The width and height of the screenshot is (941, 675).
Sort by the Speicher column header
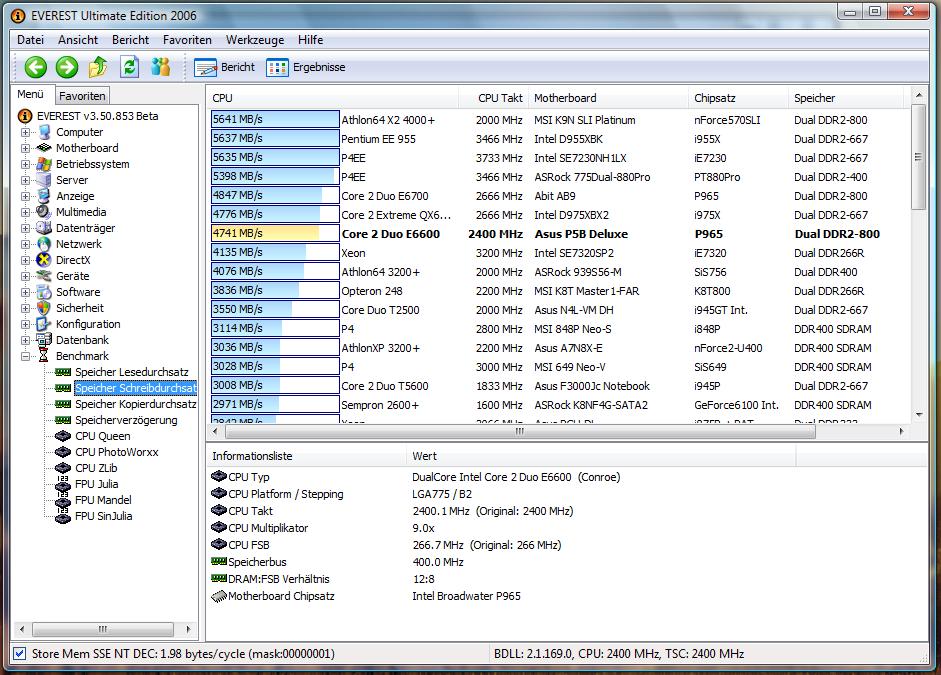tap(846, 98)
